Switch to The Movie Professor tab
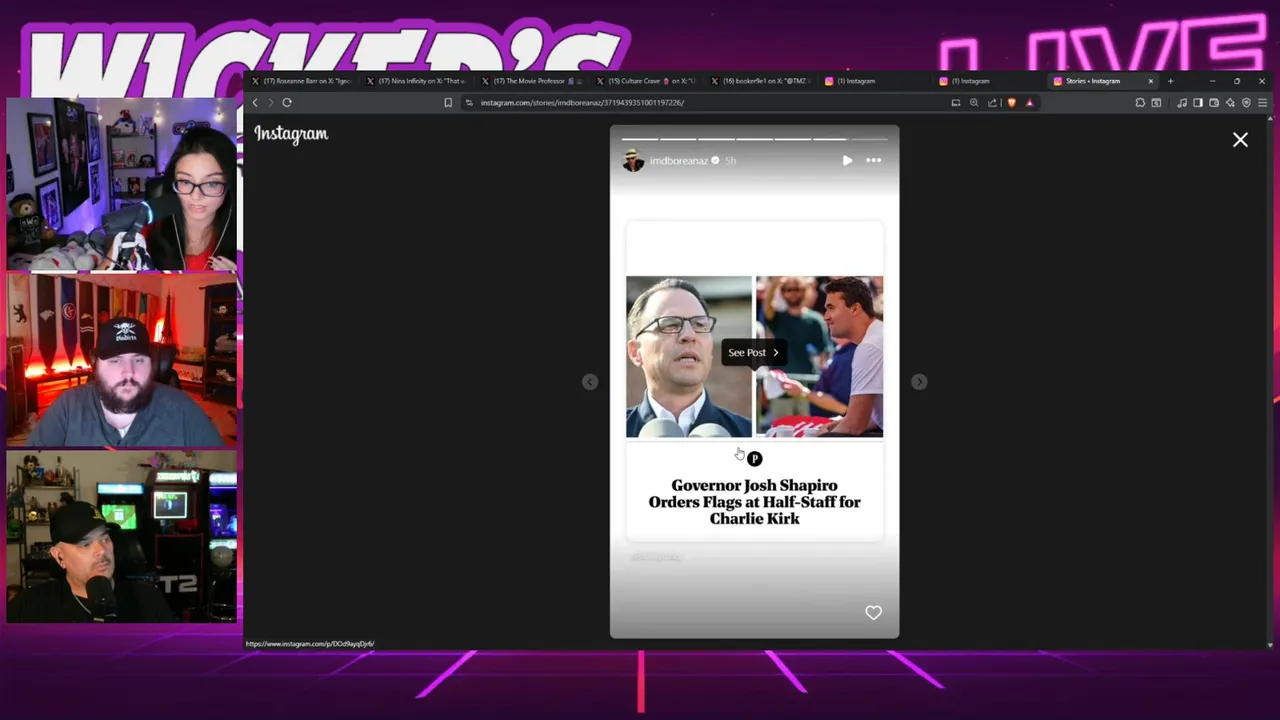The width and height of the screenshot is (1280, 720). pos(532,81)
